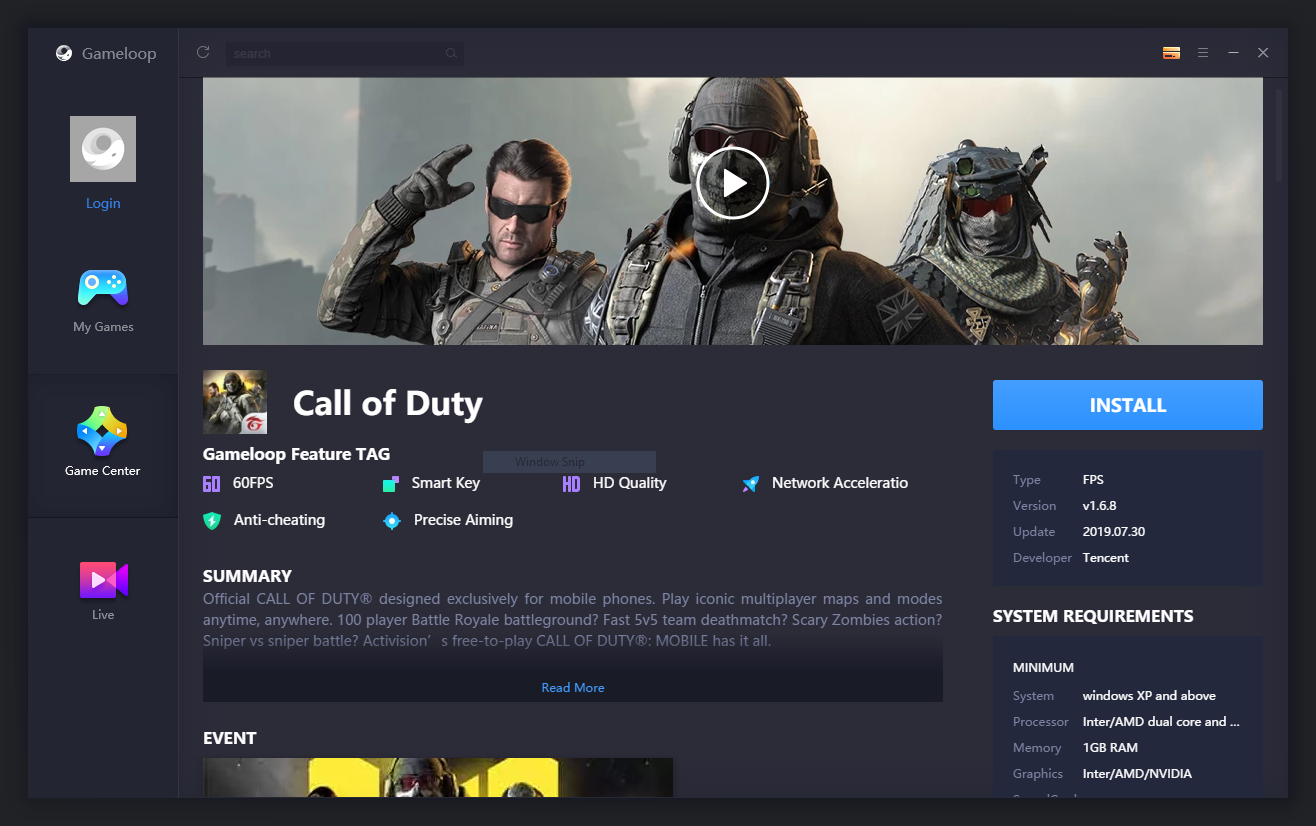
Task: Open My Games from sidebar
Action: tap(103, 301)
